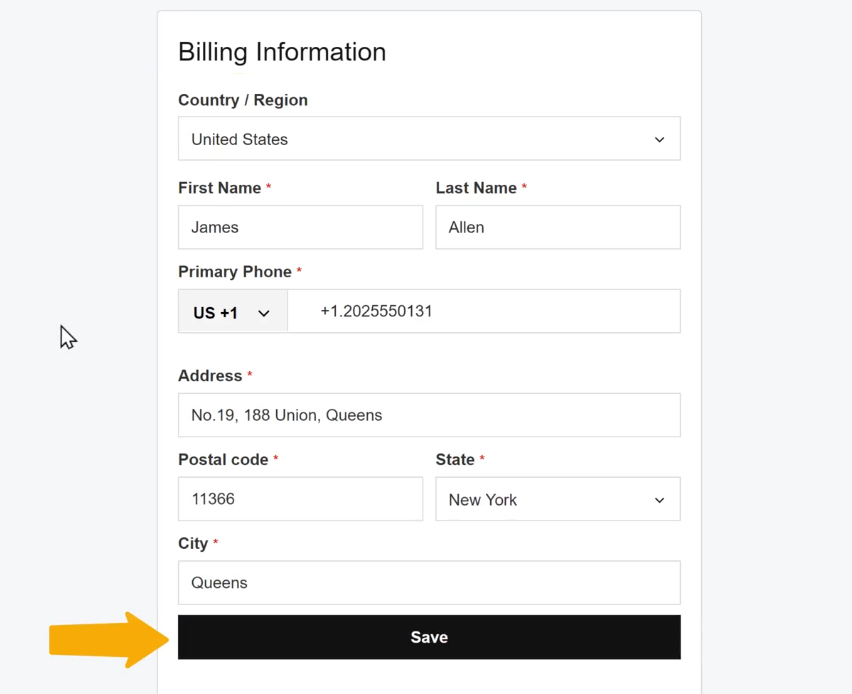The width and height of the screenshot is (852, 694).
Task: Click the chevron arrow in State selector
Action: pos(659,500)
